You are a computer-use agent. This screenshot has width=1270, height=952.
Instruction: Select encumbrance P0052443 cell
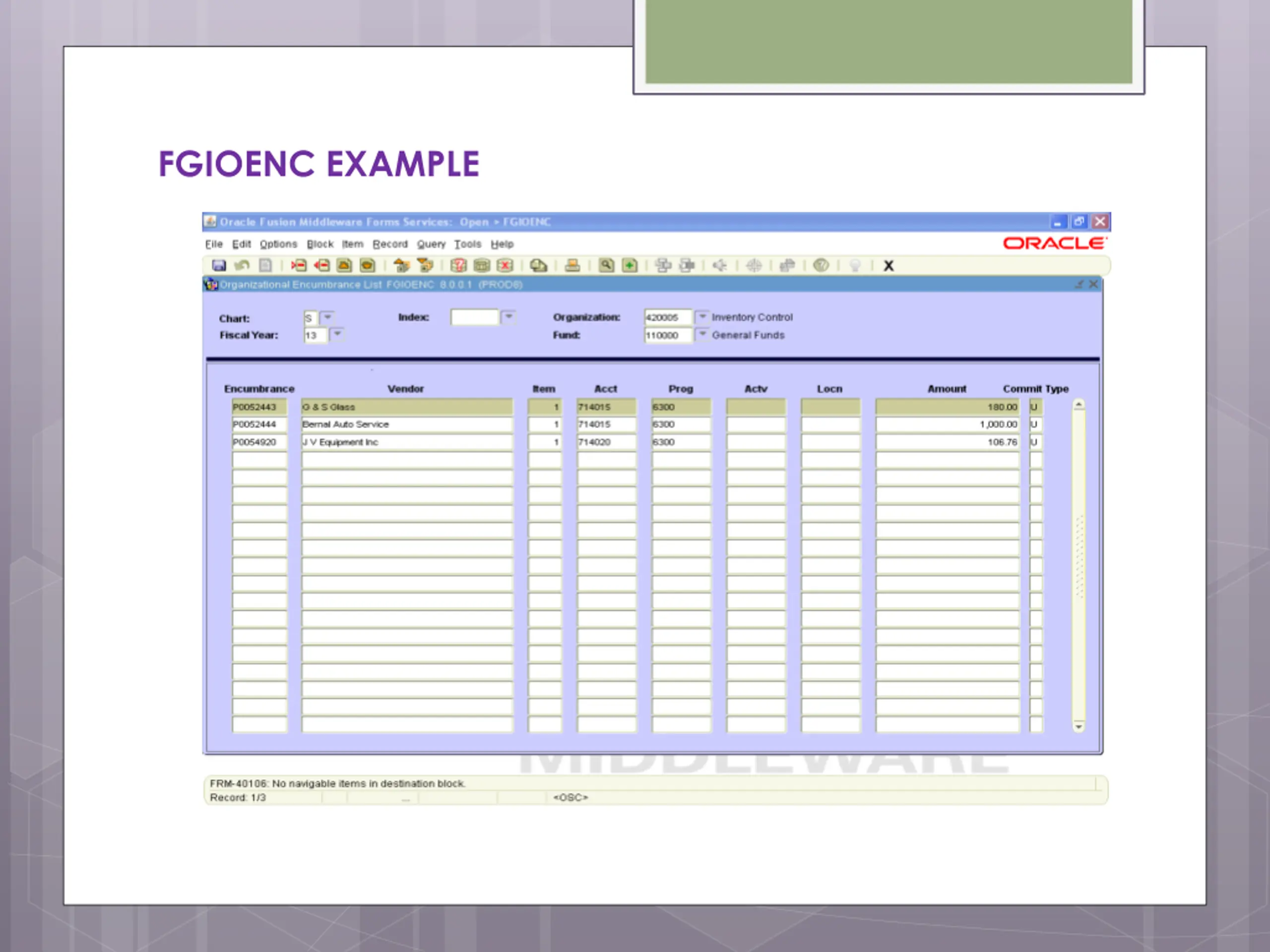[x=259, y=407]
